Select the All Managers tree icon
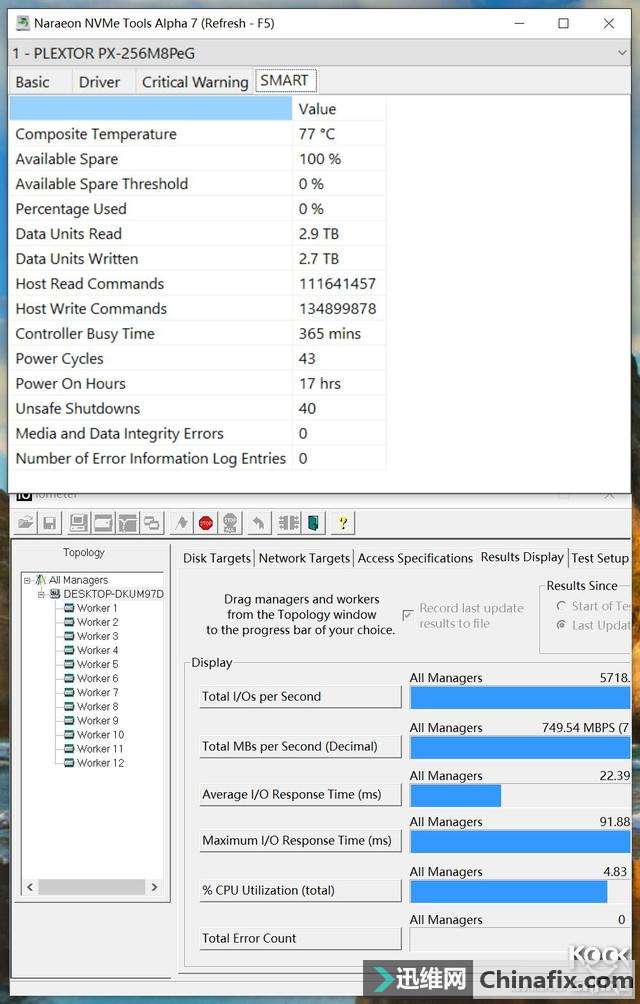This screenshot has width=640, height=1004. pyautogui.click(x=40, y=579)
